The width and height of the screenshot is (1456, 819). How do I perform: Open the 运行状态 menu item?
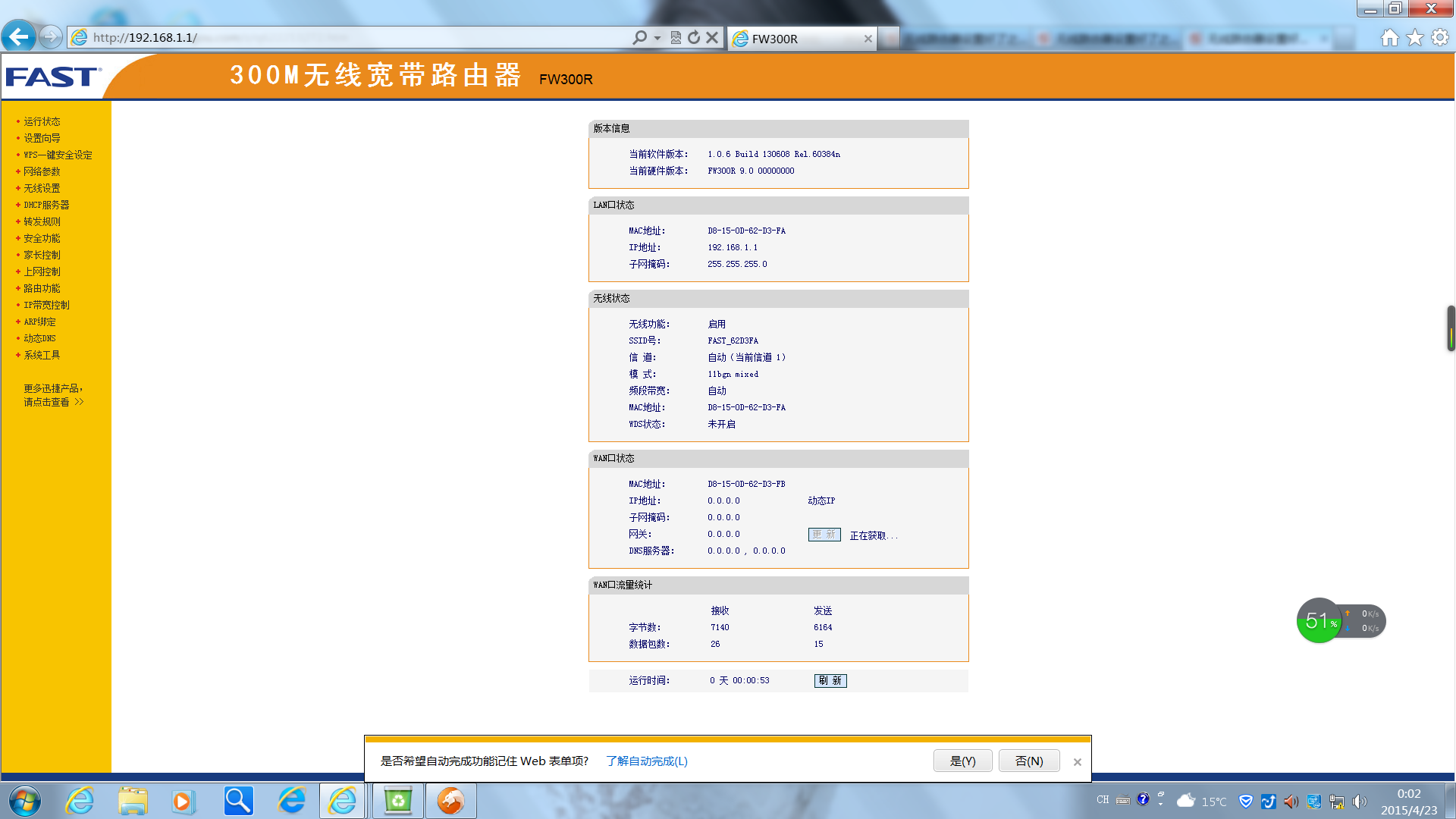click(42, 121)
